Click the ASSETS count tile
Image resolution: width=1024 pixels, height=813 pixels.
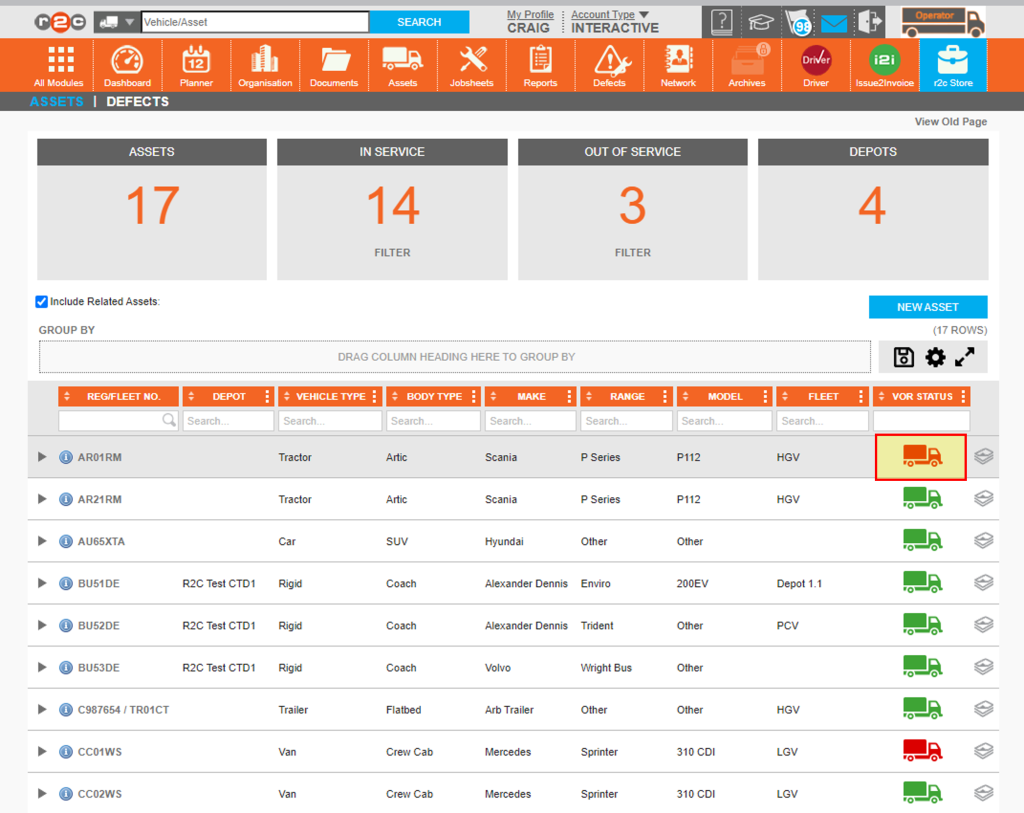coord(152,209)
